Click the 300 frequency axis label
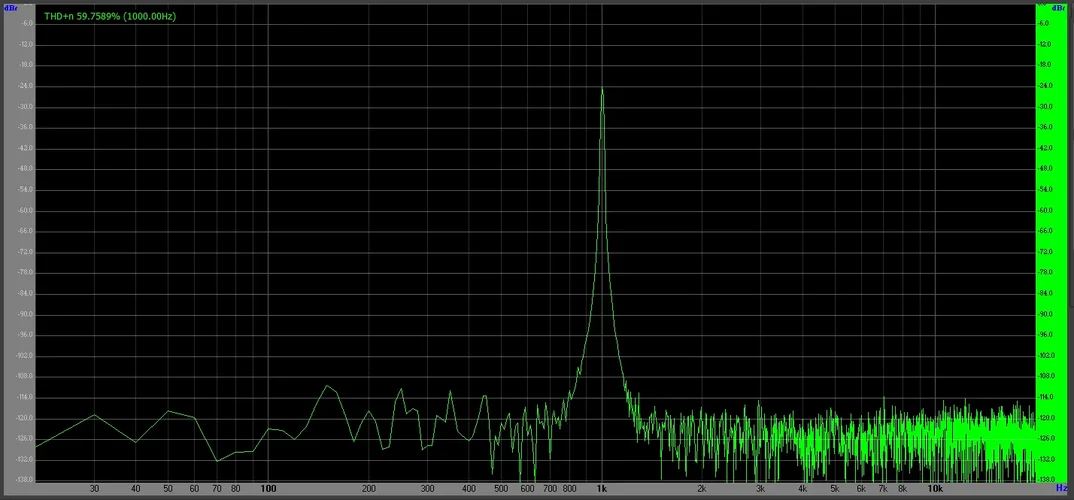This screenshot has width=1074, height=500. tap(427, 489)
